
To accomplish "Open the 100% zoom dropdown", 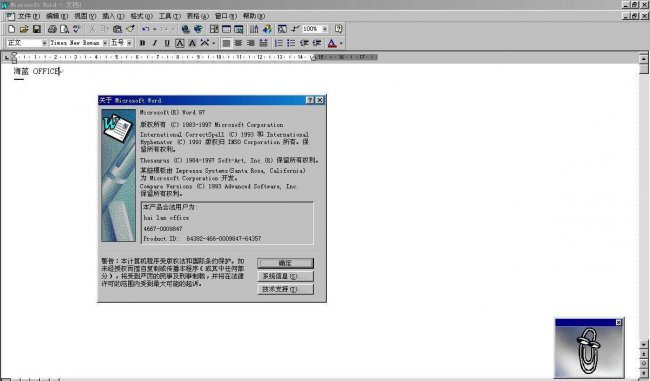I will [325, 29].
